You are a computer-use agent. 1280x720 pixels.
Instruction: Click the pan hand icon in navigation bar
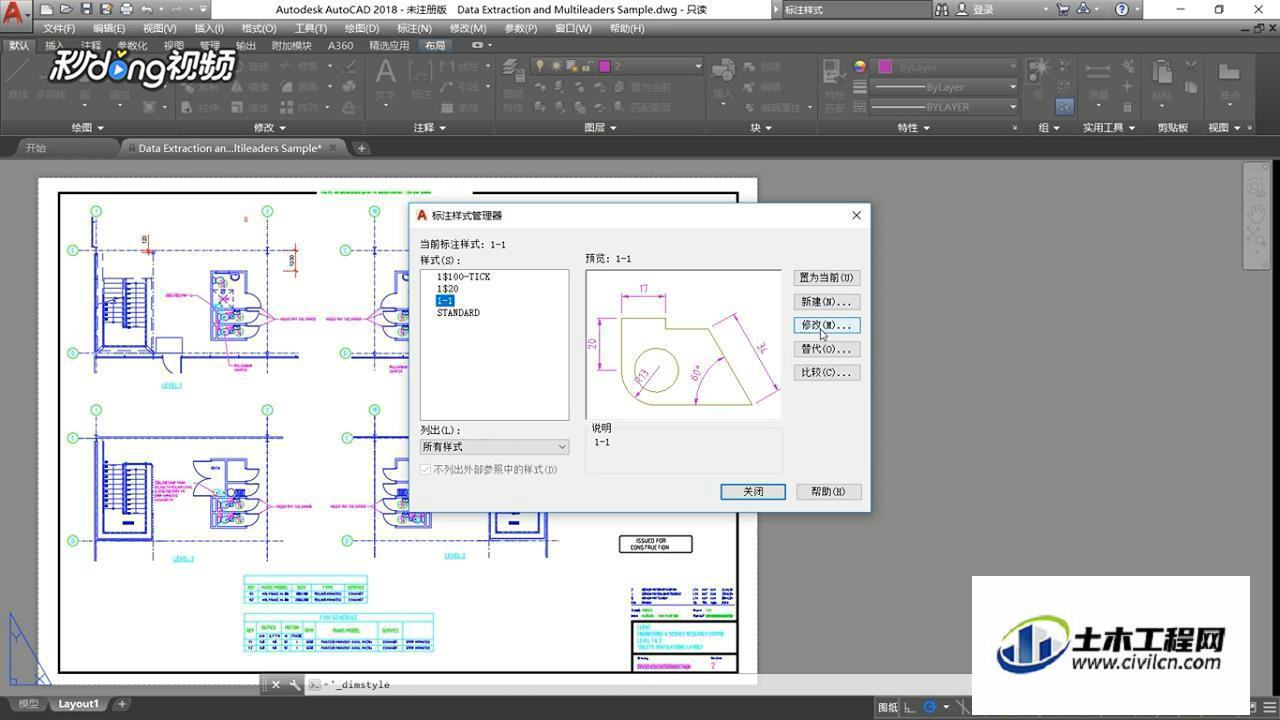click(1256, 212)
